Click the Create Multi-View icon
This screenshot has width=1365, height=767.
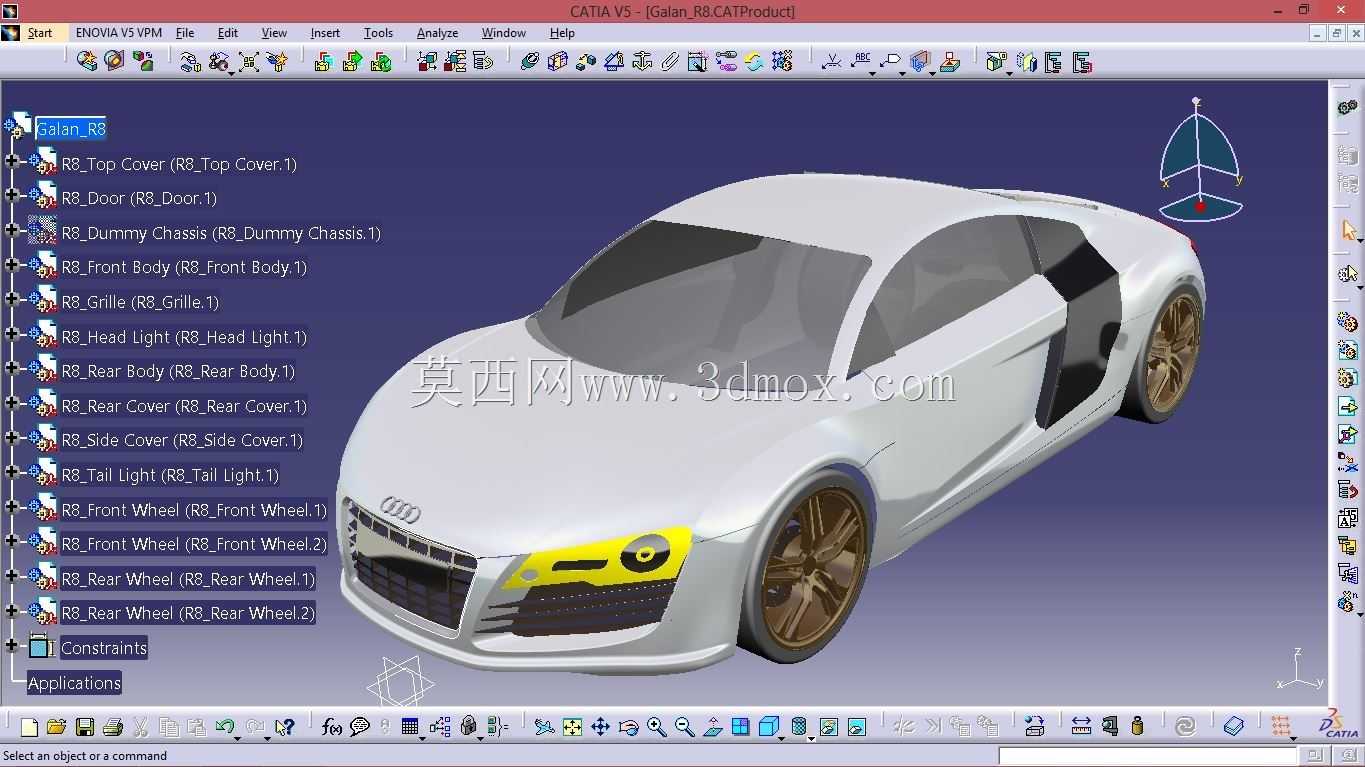pos(740,727)
